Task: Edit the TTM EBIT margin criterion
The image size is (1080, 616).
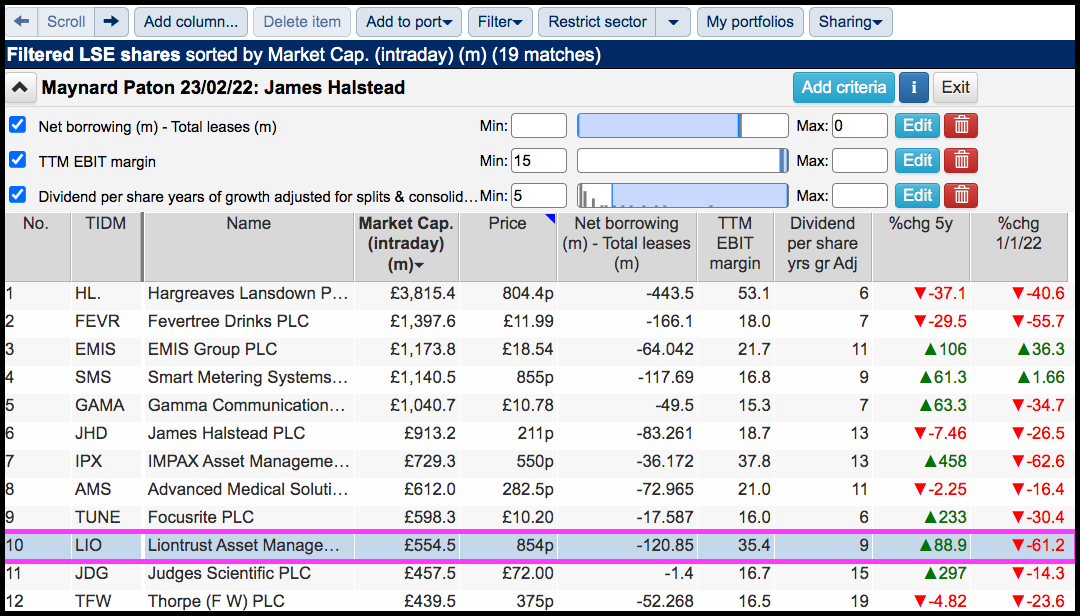Action: 917,161
